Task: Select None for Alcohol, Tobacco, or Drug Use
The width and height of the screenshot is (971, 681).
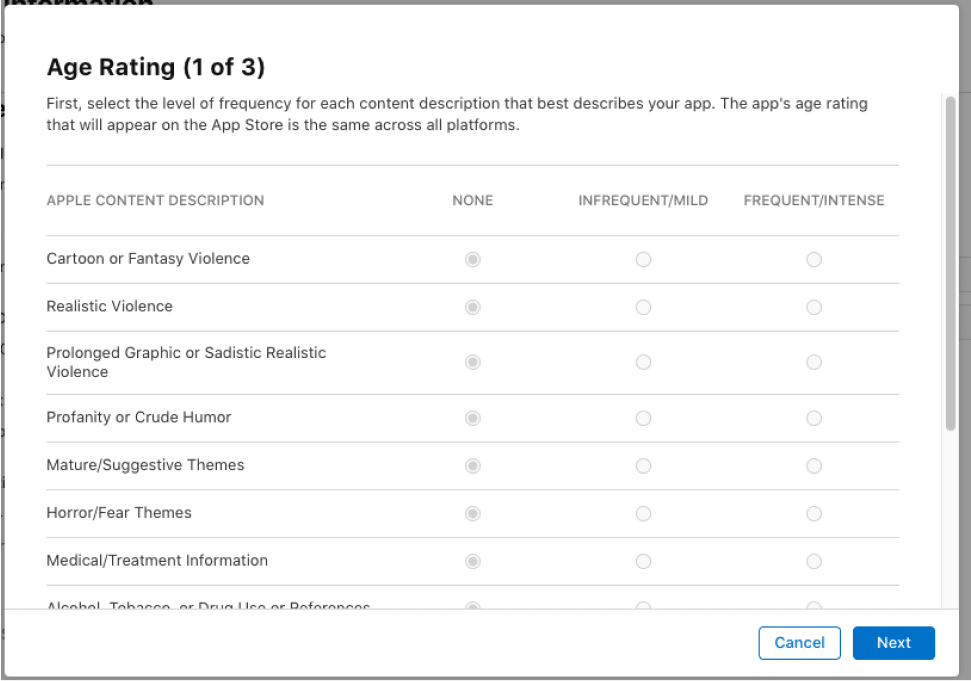Action: click(x=472, y=605)
